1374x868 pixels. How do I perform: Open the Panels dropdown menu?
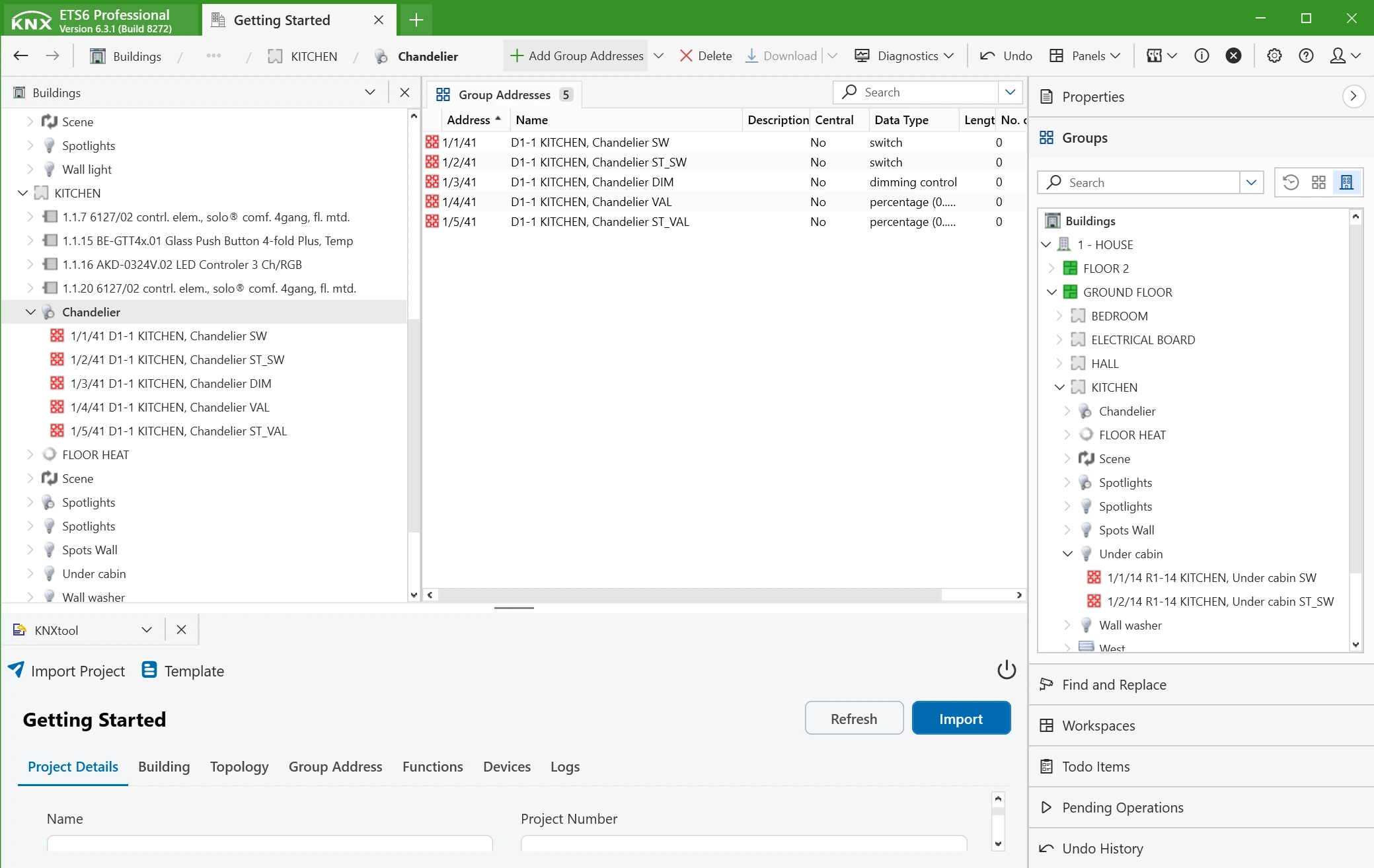pos(1085,55)
